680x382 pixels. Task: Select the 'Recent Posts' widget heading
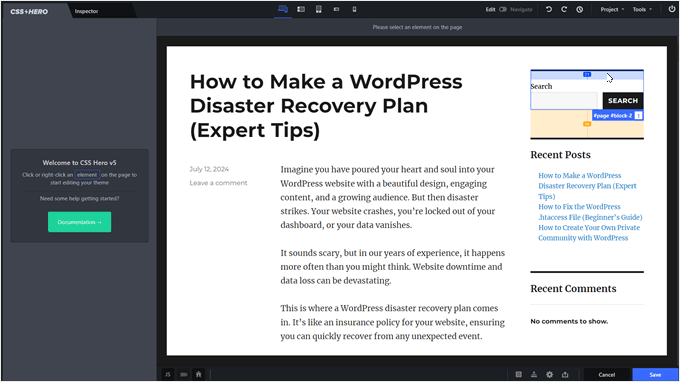click(x=560, y=155)
